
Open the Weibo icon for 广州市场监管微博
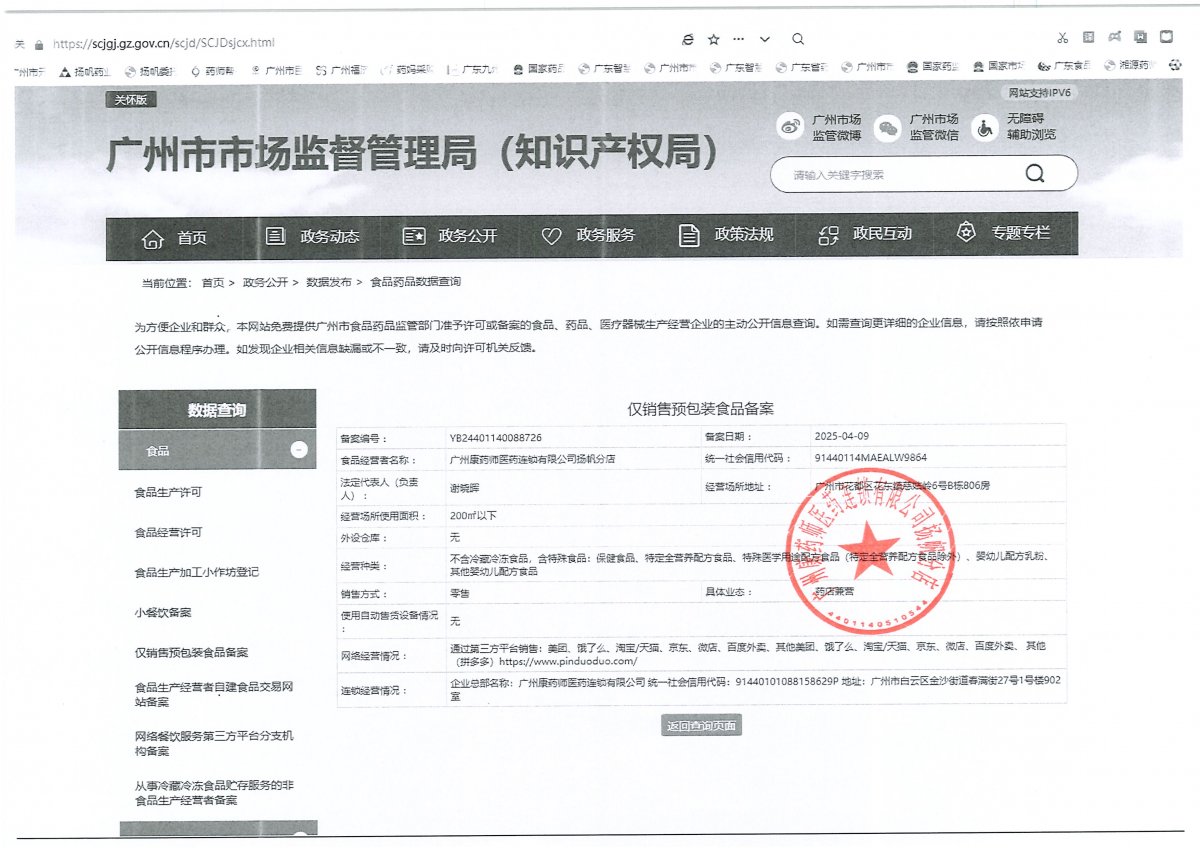click(791, 127)
